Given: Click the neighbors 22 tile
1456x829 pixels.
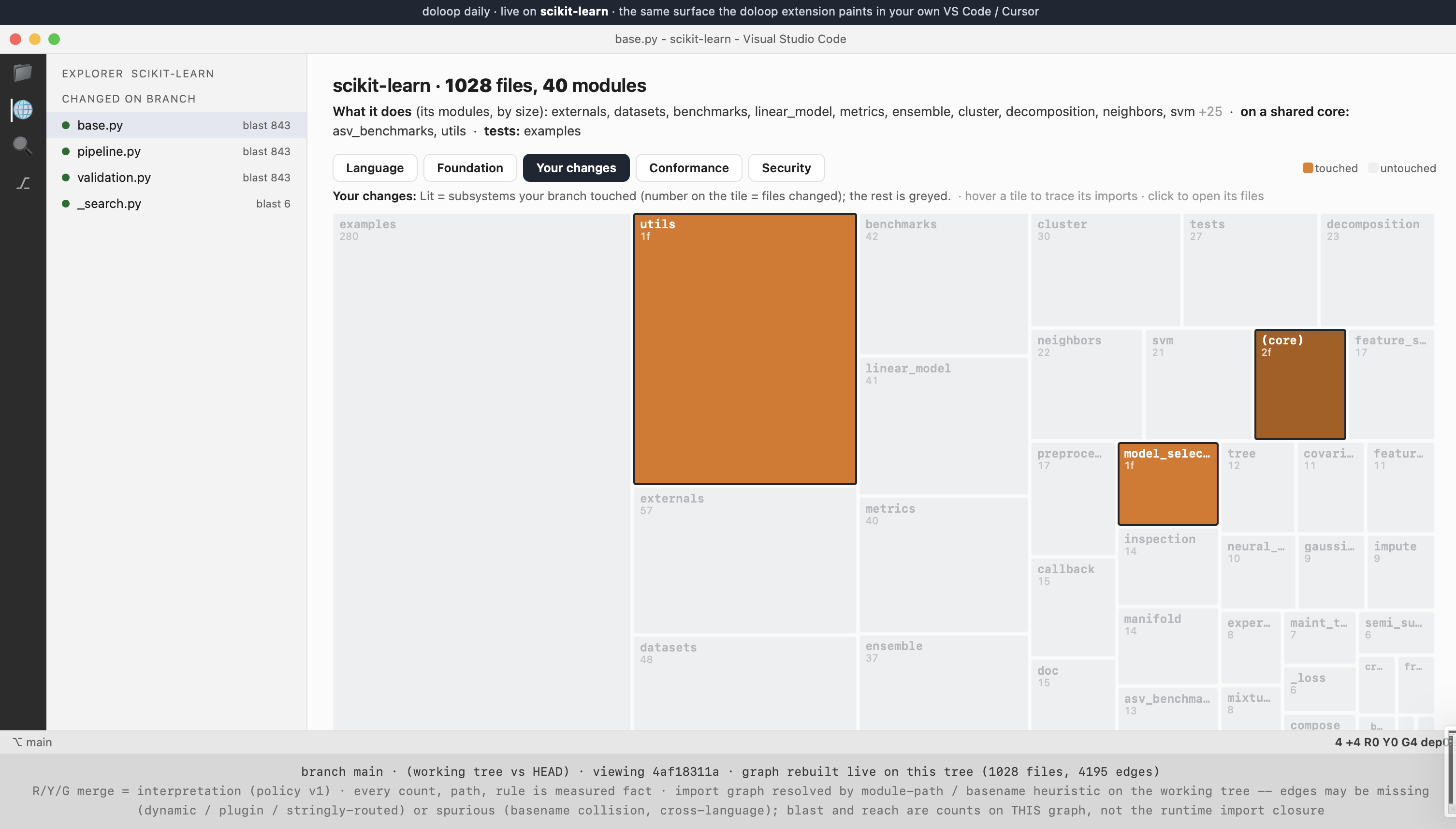Looking at the screenshot, I should [x=1086, y=385].
